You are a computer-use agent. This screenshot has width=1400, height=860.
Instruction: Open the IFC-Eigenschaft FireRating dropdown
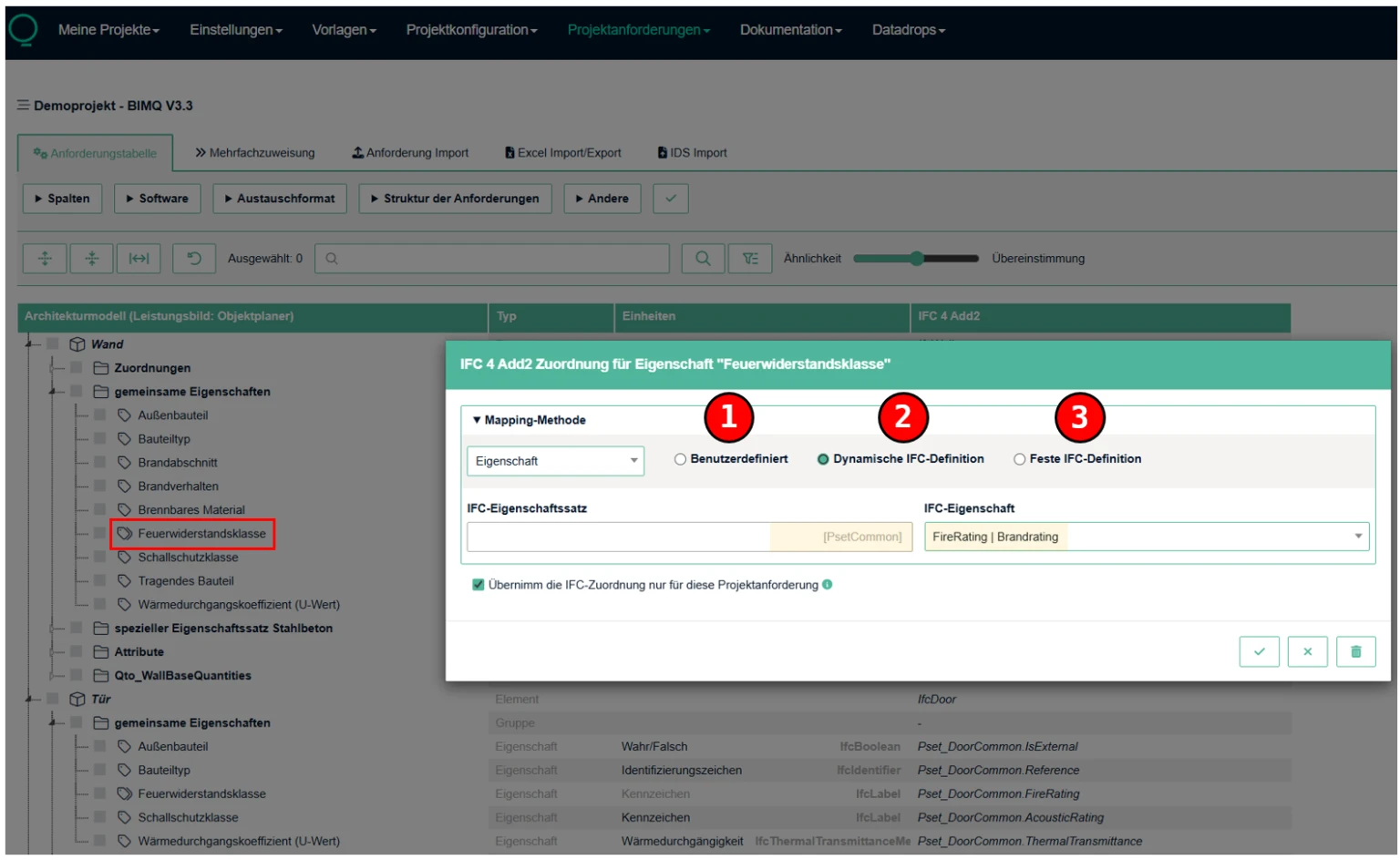(1146, 537)
